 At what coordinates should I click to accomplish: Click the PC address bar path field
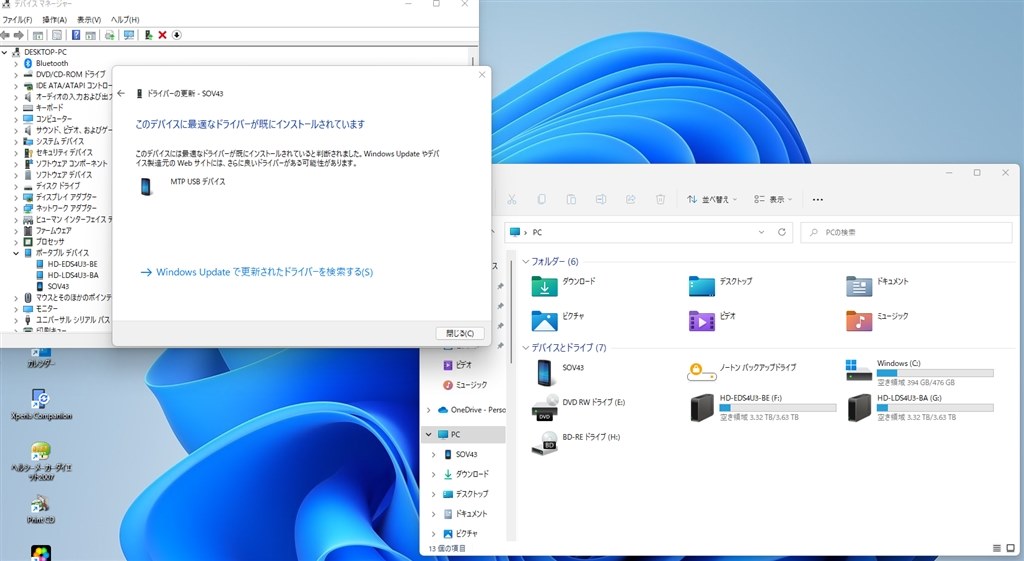click(x=648, y=232)
